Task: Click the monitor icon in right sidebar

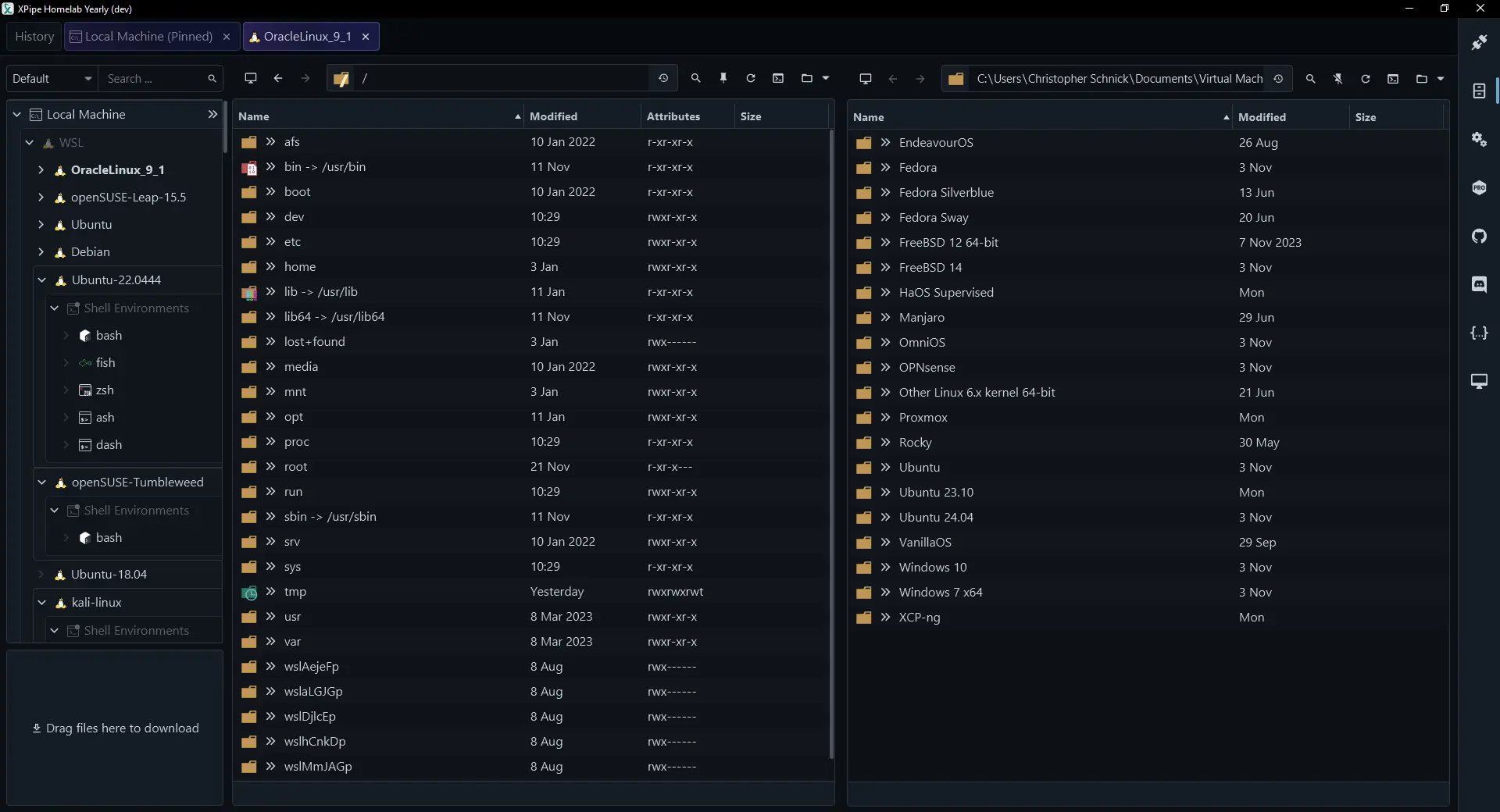Action: pyautogui.click(x=1479, y=381)
